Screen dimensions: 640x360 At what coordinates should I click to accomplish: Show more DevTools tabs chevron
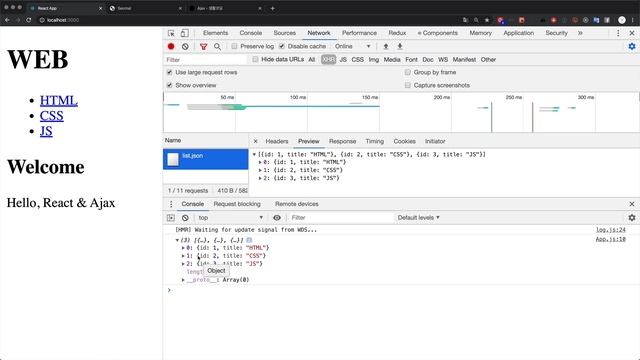(580, 33)
